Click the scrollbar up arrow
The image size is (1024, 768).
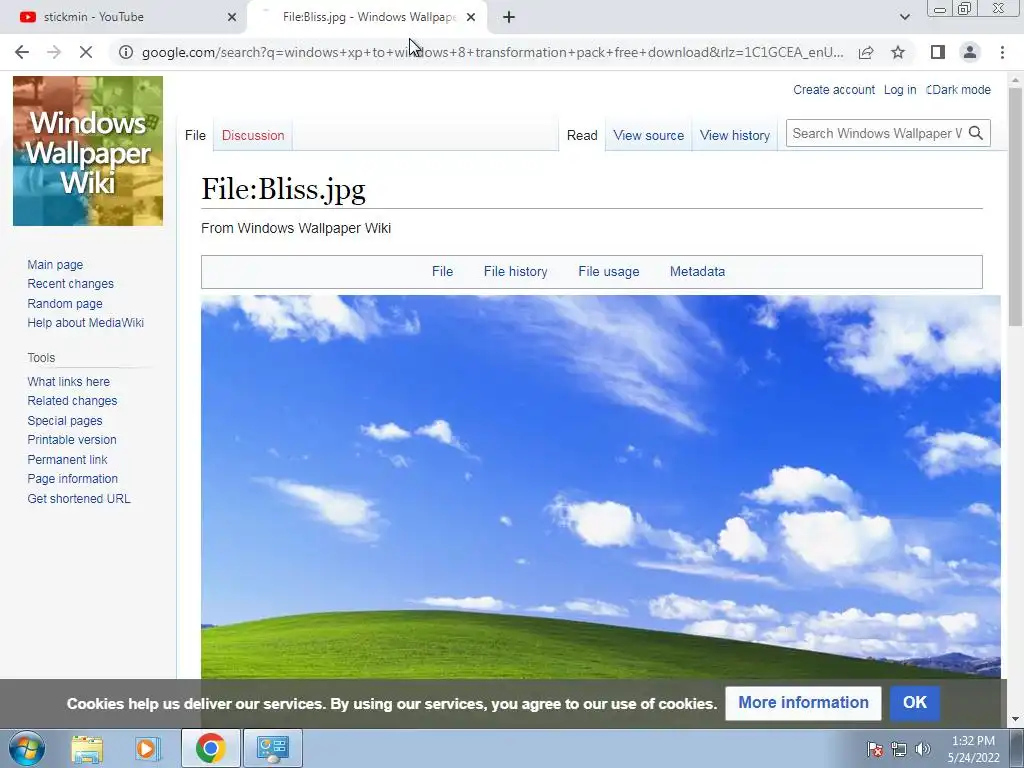tap(1015, 80)
